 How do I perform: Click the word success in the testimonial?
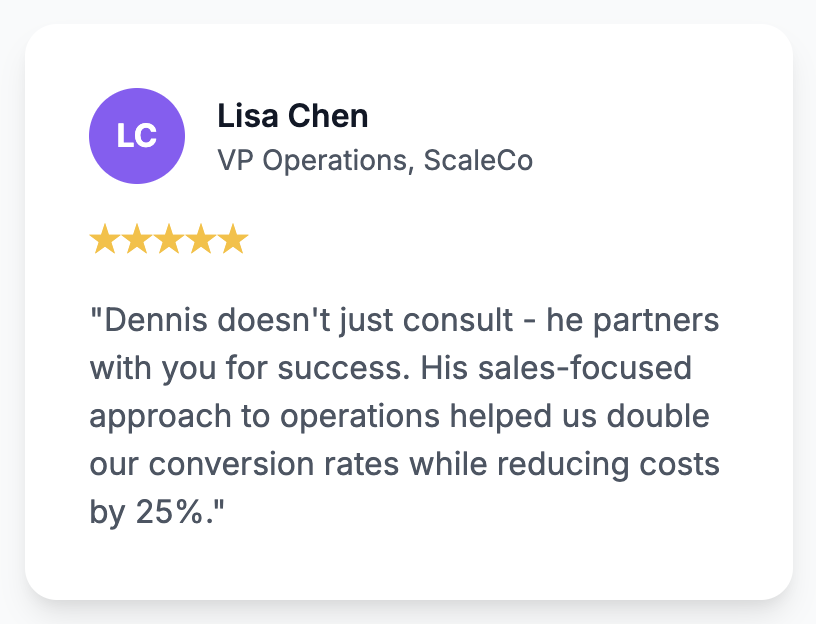(x=343, y=368)
